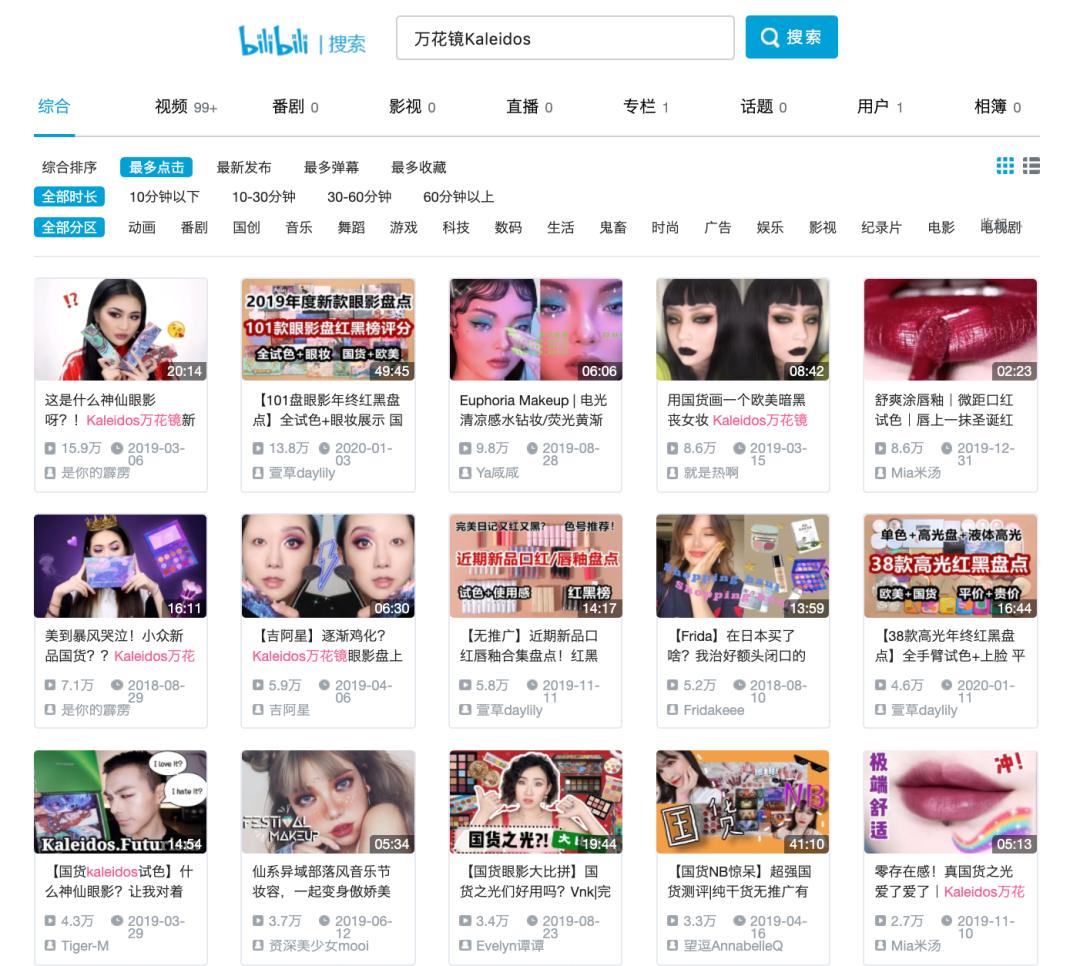Open title 【吉阿星】逐渐鸡化

pyautogui.click(x=327, y=646)
